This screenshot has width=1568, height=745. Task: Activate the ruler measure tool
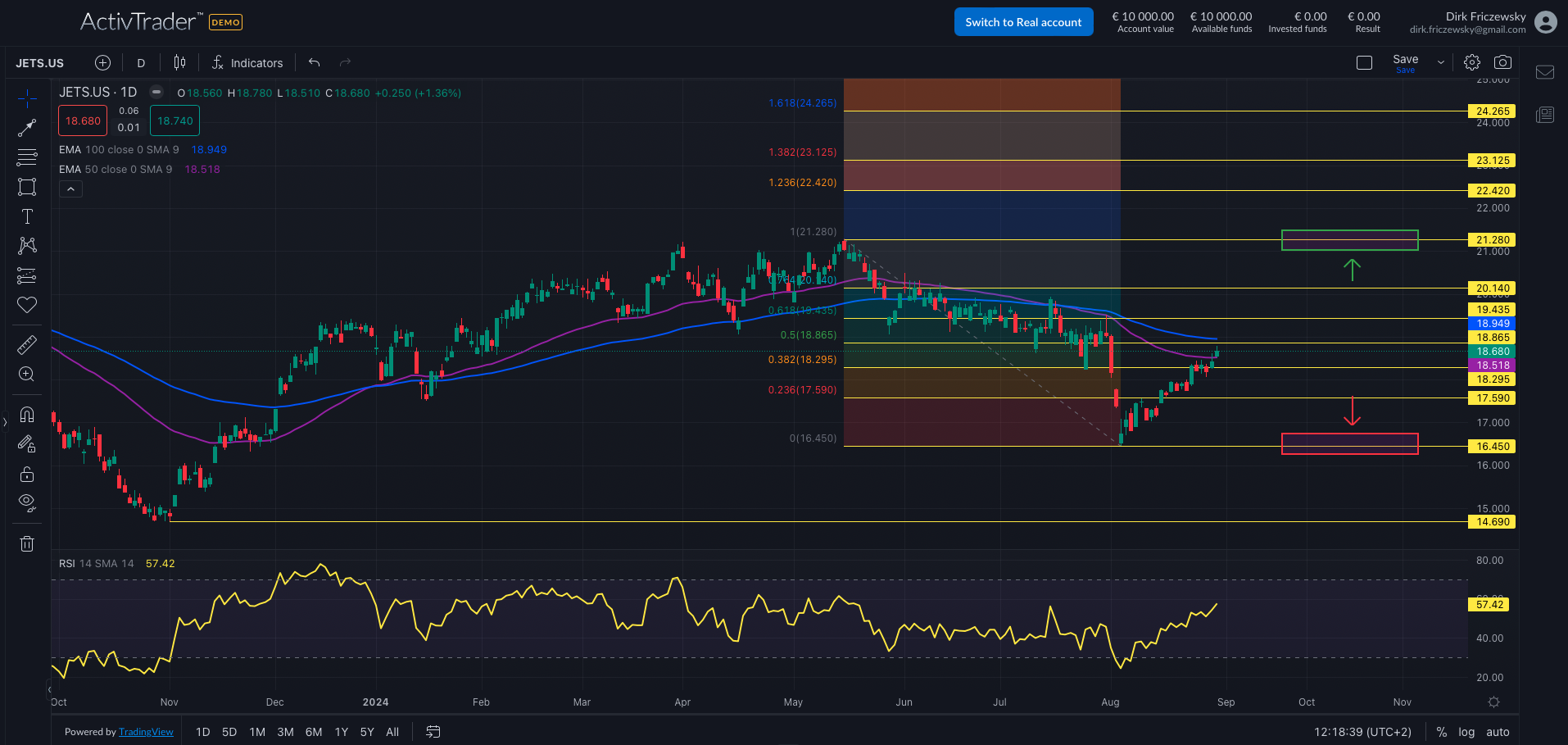click(x=27, y=345)
